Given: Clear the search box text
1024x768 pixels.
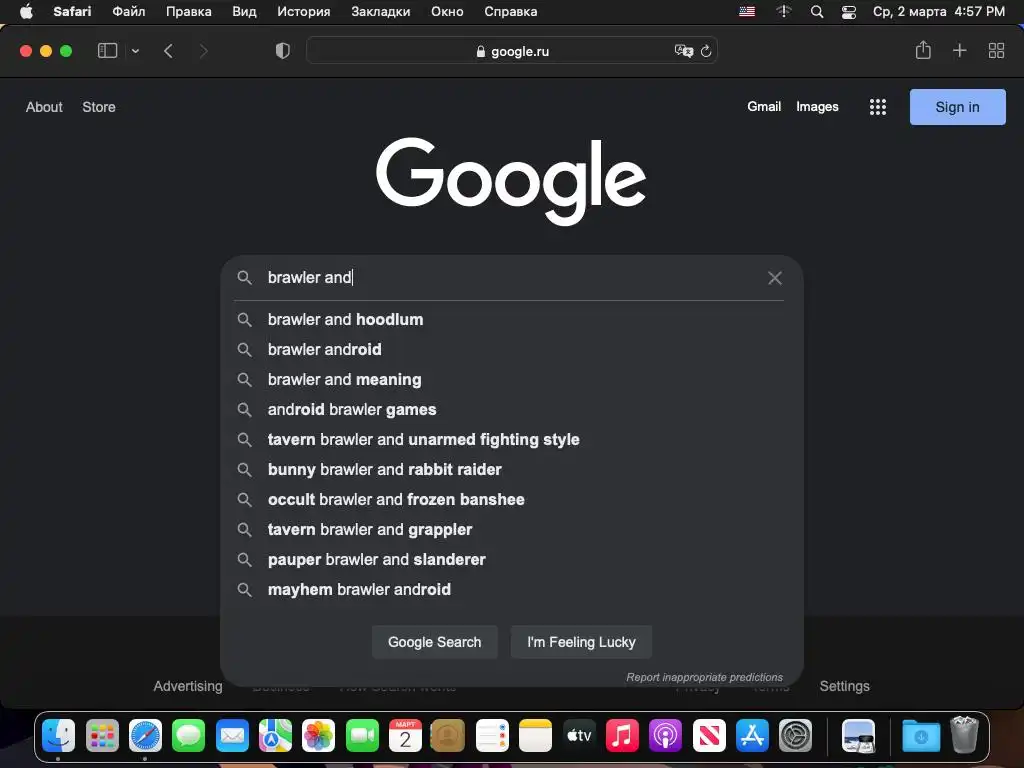Looking at the screenshot, I should pyautogui.click(x=775, y=278).
